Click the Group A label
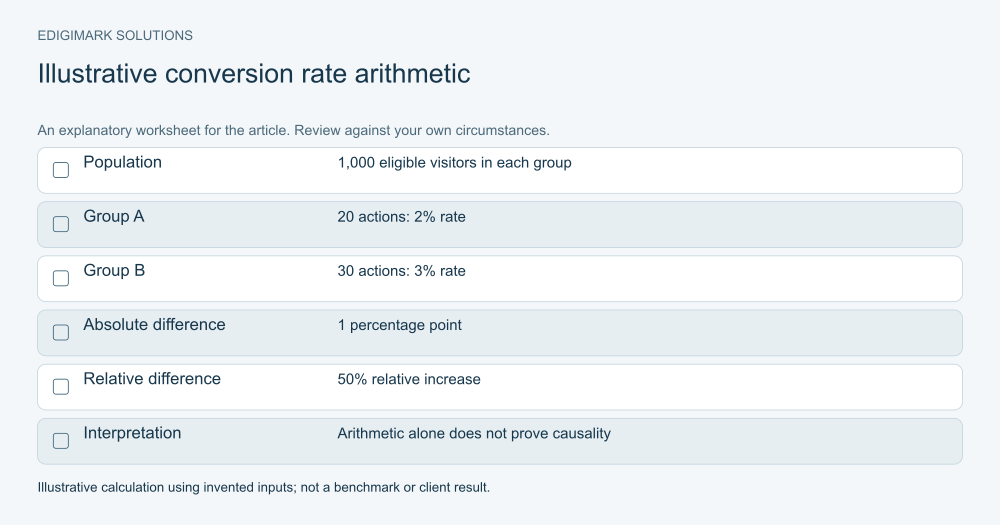The height and width of the screenshot is (525, 1000). pos(114,216)
